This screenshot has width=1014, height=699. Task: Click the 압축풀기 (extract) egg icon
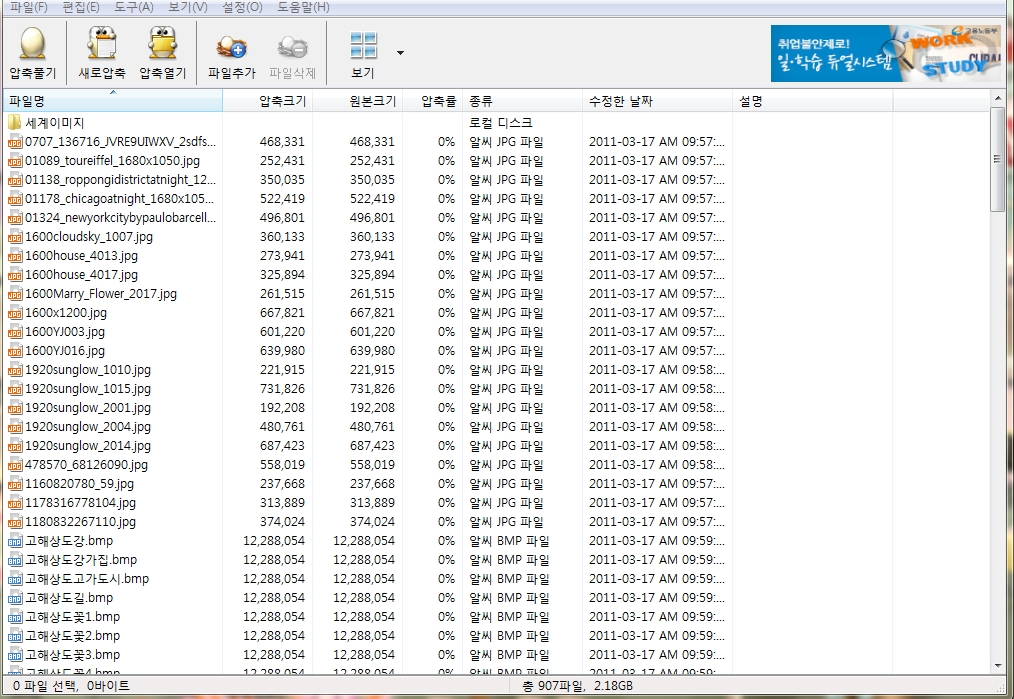[32, 45]
